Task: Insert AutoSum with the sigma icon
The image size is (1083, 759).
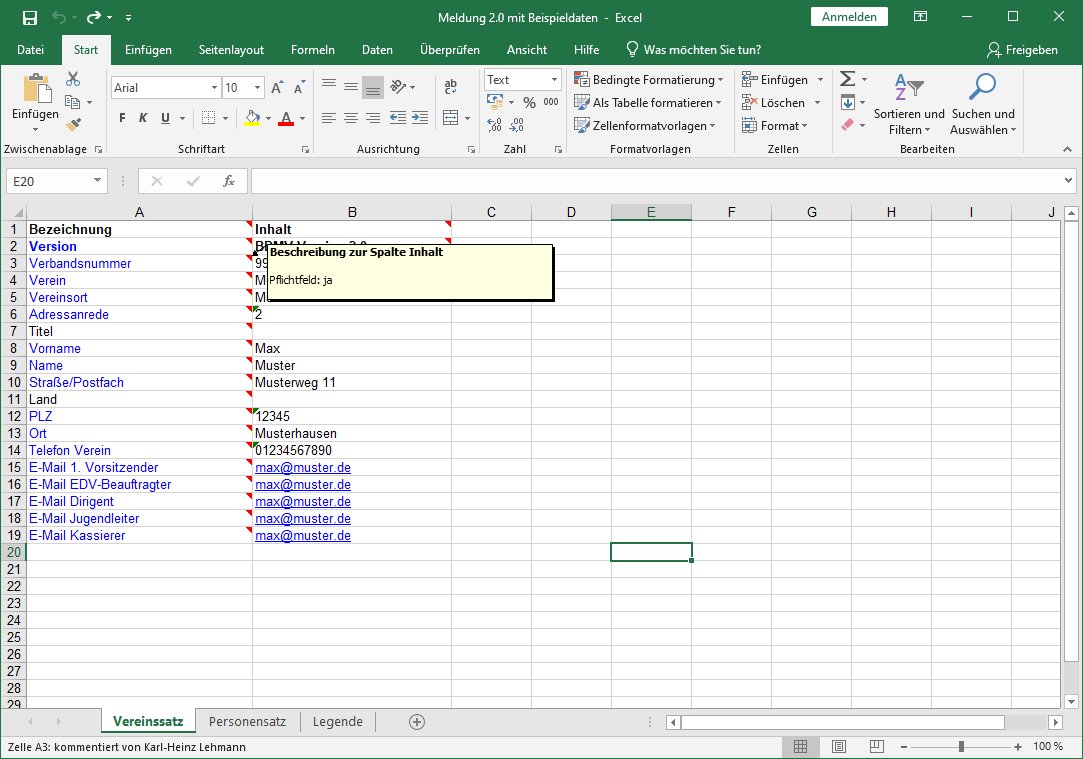Action: click(847, 79)
